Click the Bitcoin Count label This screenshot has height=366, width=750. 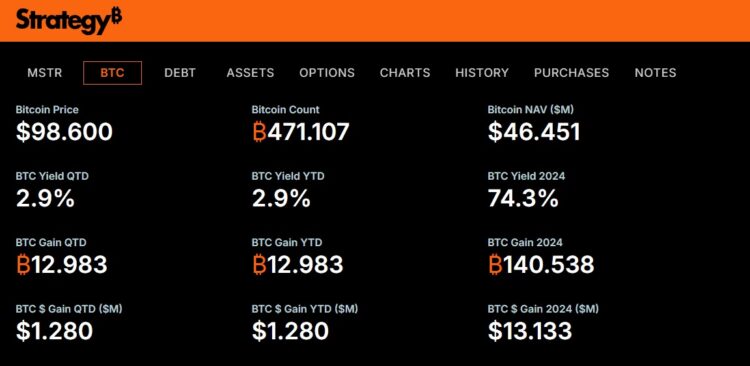pyautogui.click(x=286, y=110)
